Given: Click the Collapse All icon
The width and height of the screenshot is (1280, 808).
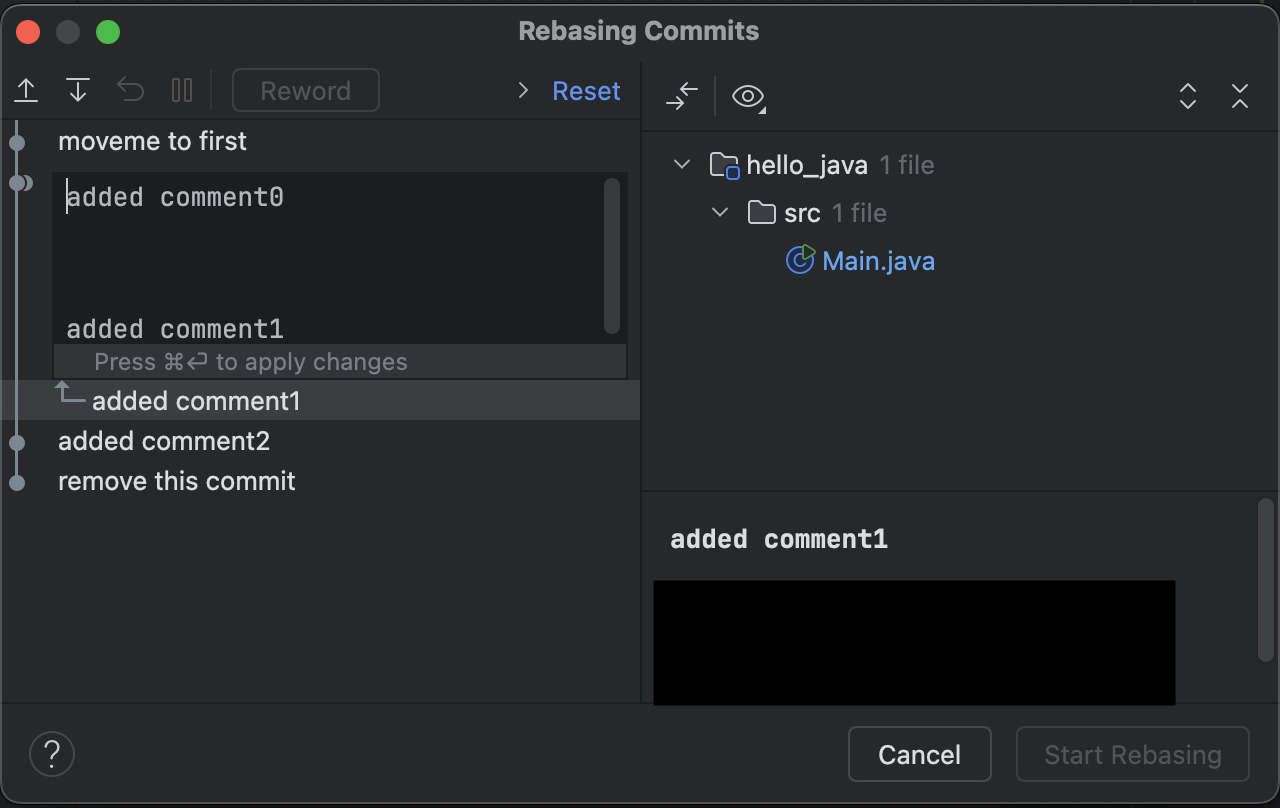Looking at the screenshot, I should click(1240, 96).
